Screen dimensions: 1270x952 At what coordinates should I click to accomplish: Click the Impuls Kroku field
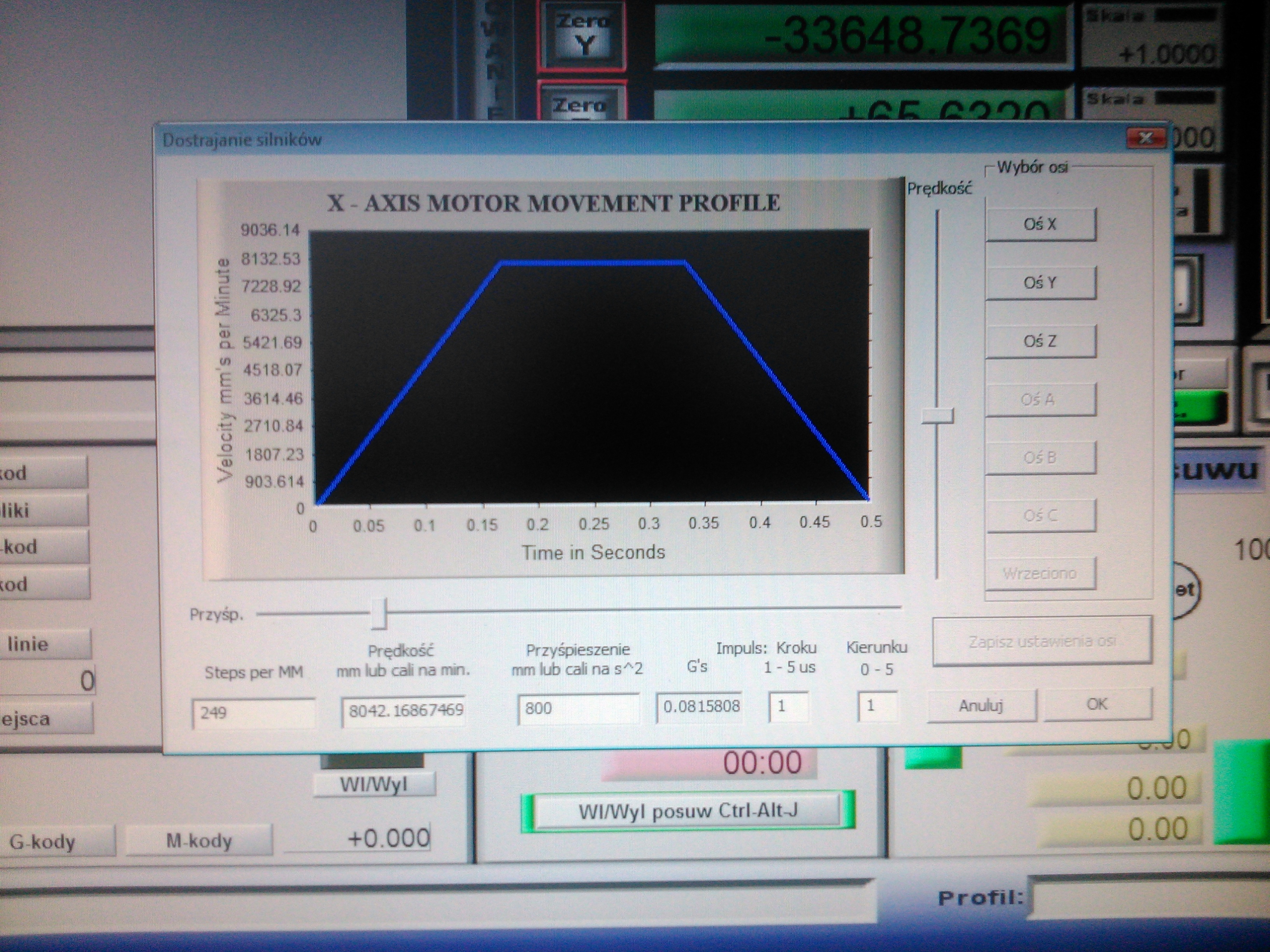[x=788, y=706]
